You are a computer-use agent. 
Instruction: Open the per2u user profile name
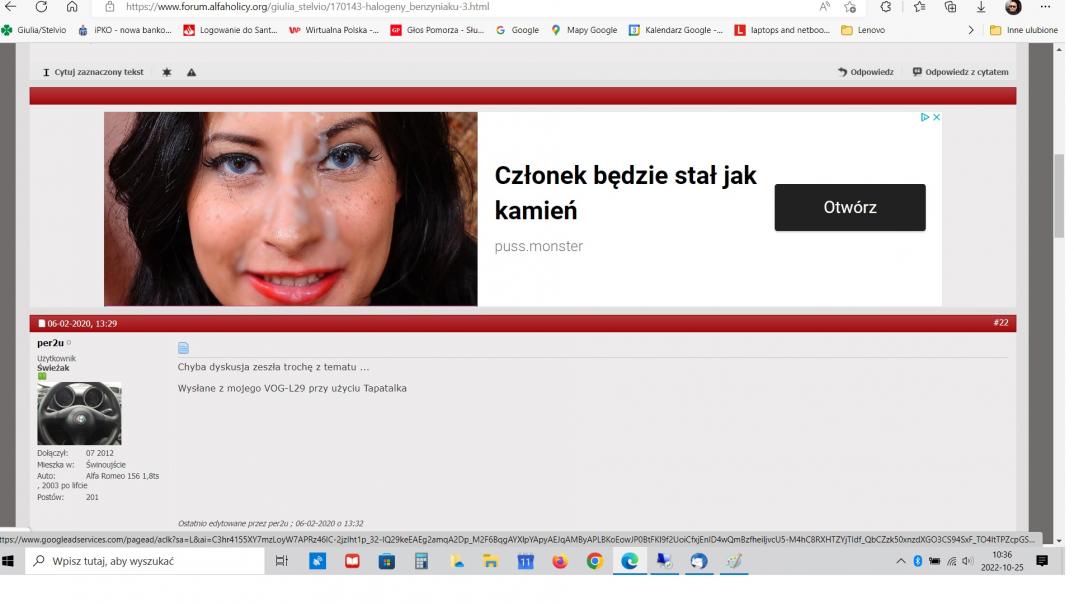click(50, 343)
